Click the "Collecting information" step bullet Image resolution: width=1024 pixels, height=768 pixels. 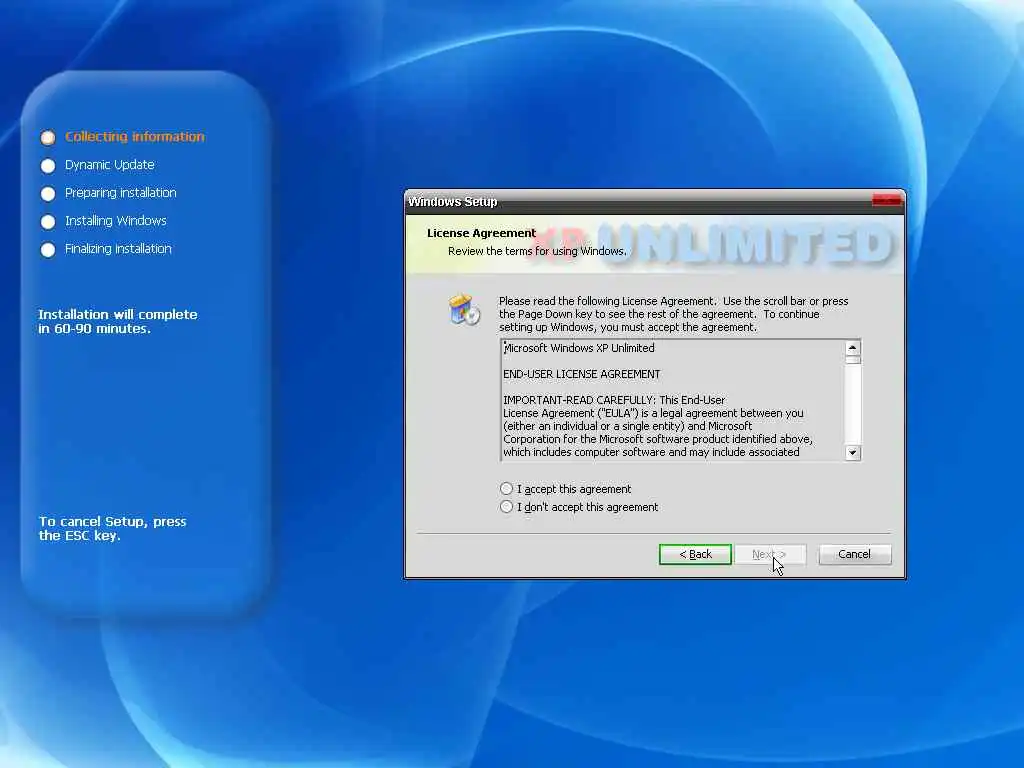coord(48,138)
